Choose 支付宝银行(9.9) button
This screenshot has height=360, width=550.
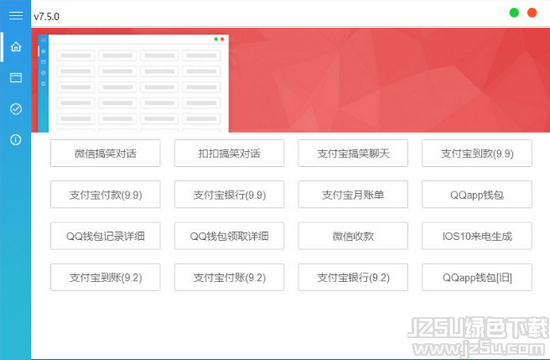229,194
